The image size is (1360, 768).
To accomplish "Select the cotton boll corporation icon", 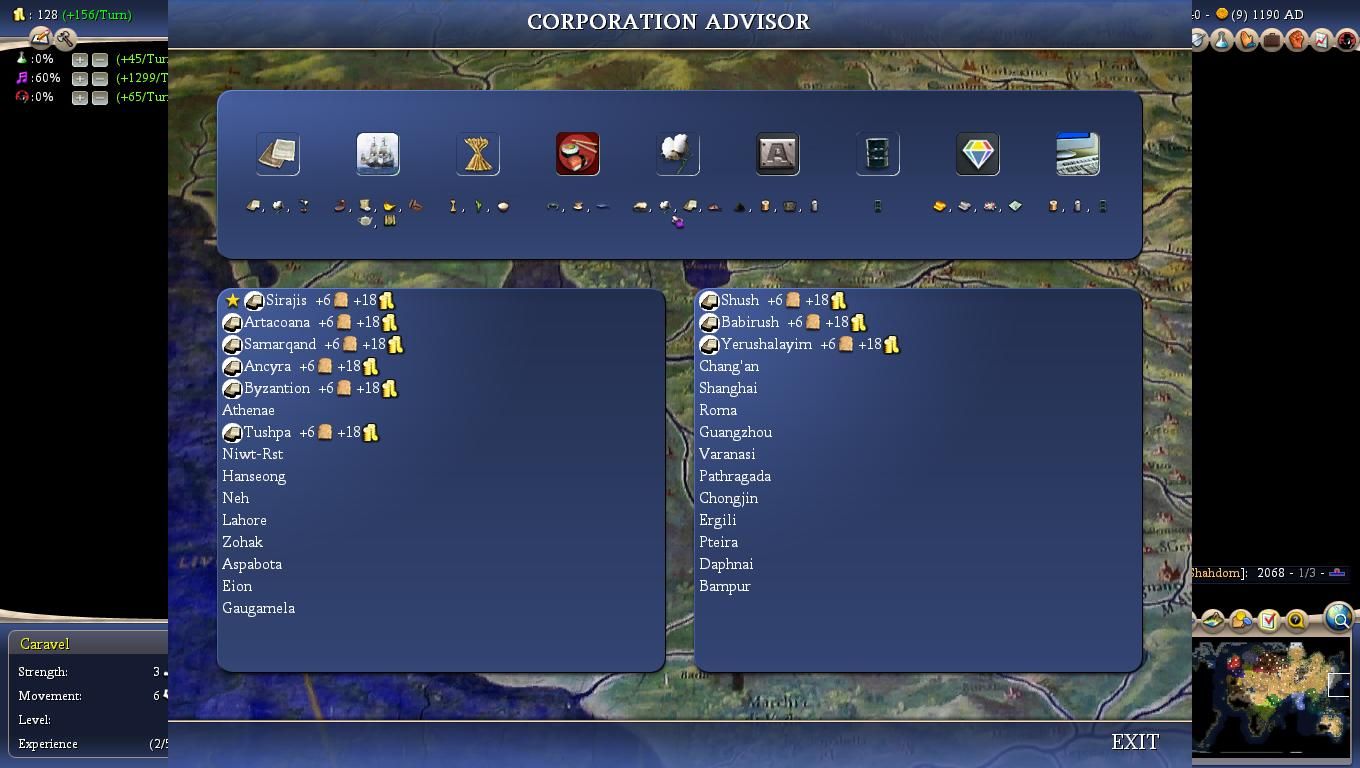I will point(678,154).
